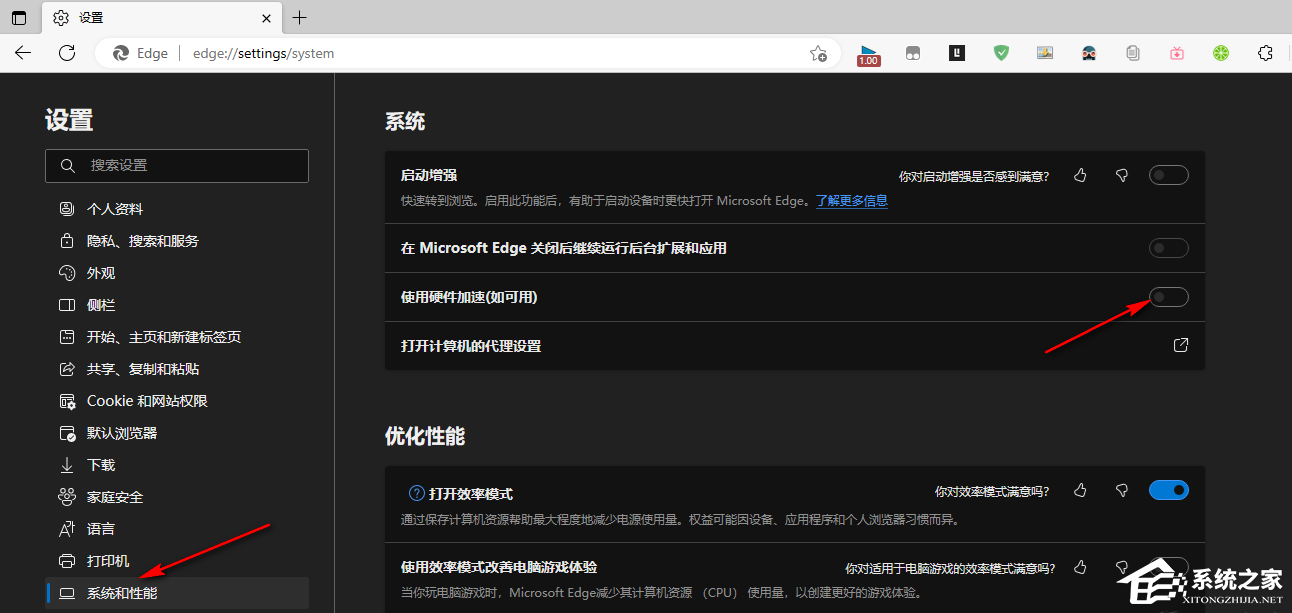Toggle background extensions after Edge closes

(1168, 248)
